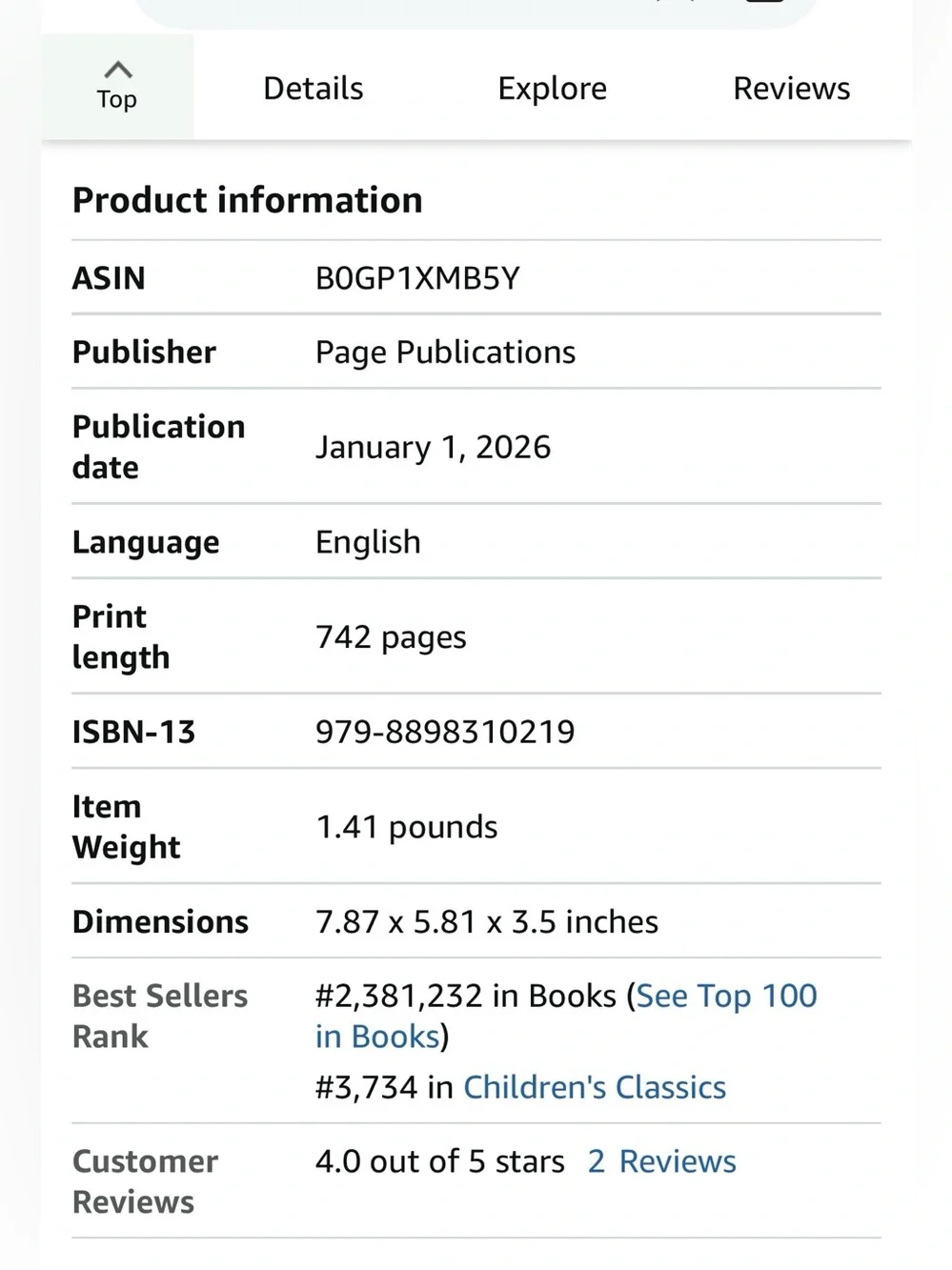Go to the Reviews tab
The width and height of the screenshot is (952, 1270).
pos(791,89)
